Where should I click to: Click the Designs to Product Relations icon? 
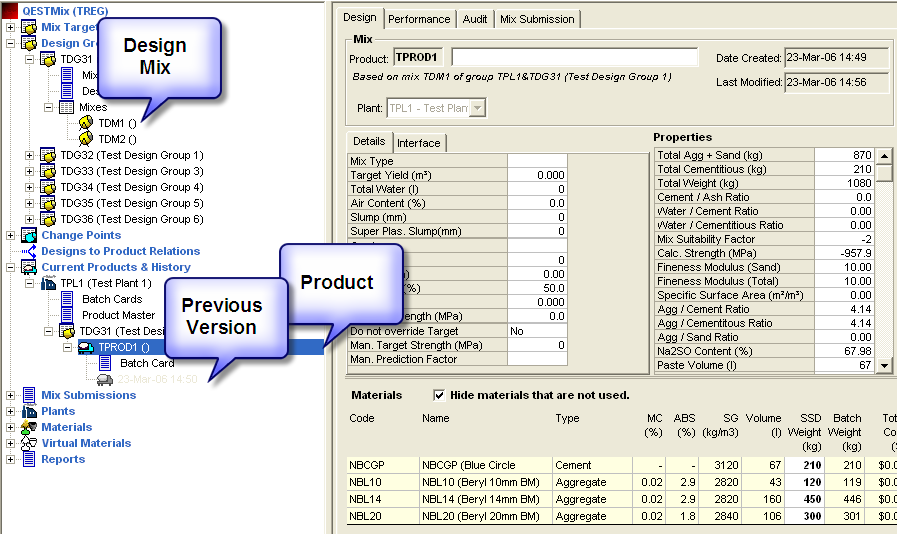(x=28, y=251)
